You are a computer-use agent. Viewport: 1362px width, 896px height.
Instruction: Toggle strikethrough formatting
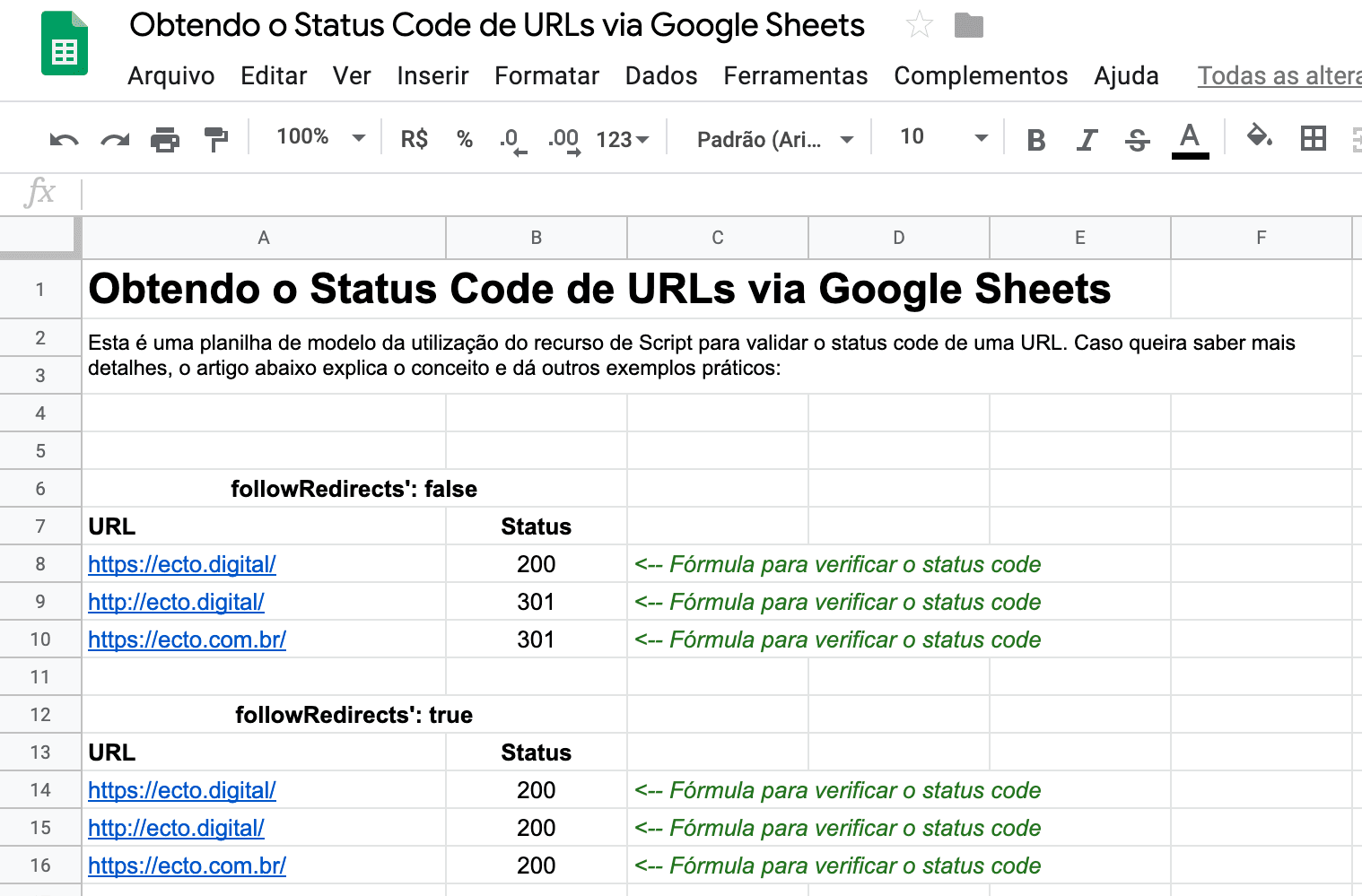1138,140
